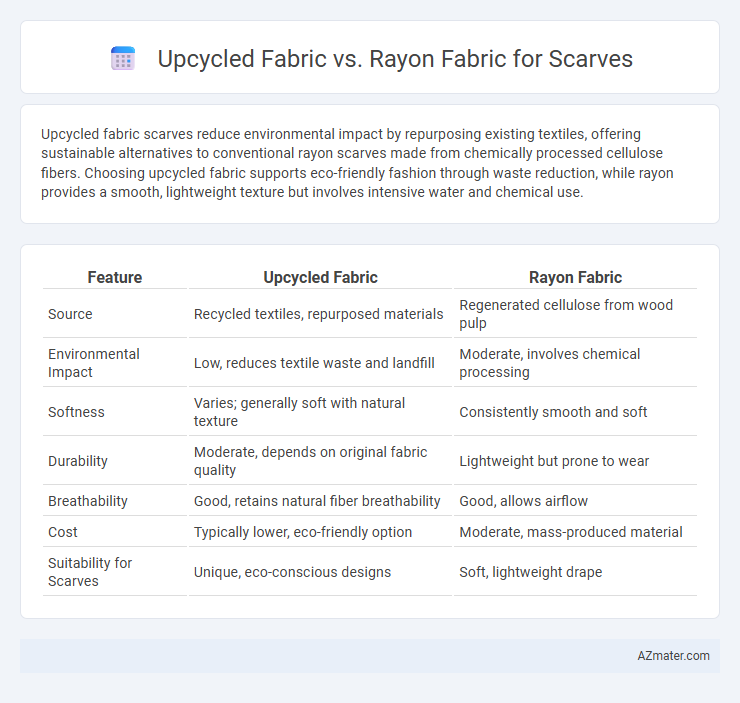The image size is (740, 703).
Task: Click the 'Suitability for Scarves' row label
Action: pos(90,572)
